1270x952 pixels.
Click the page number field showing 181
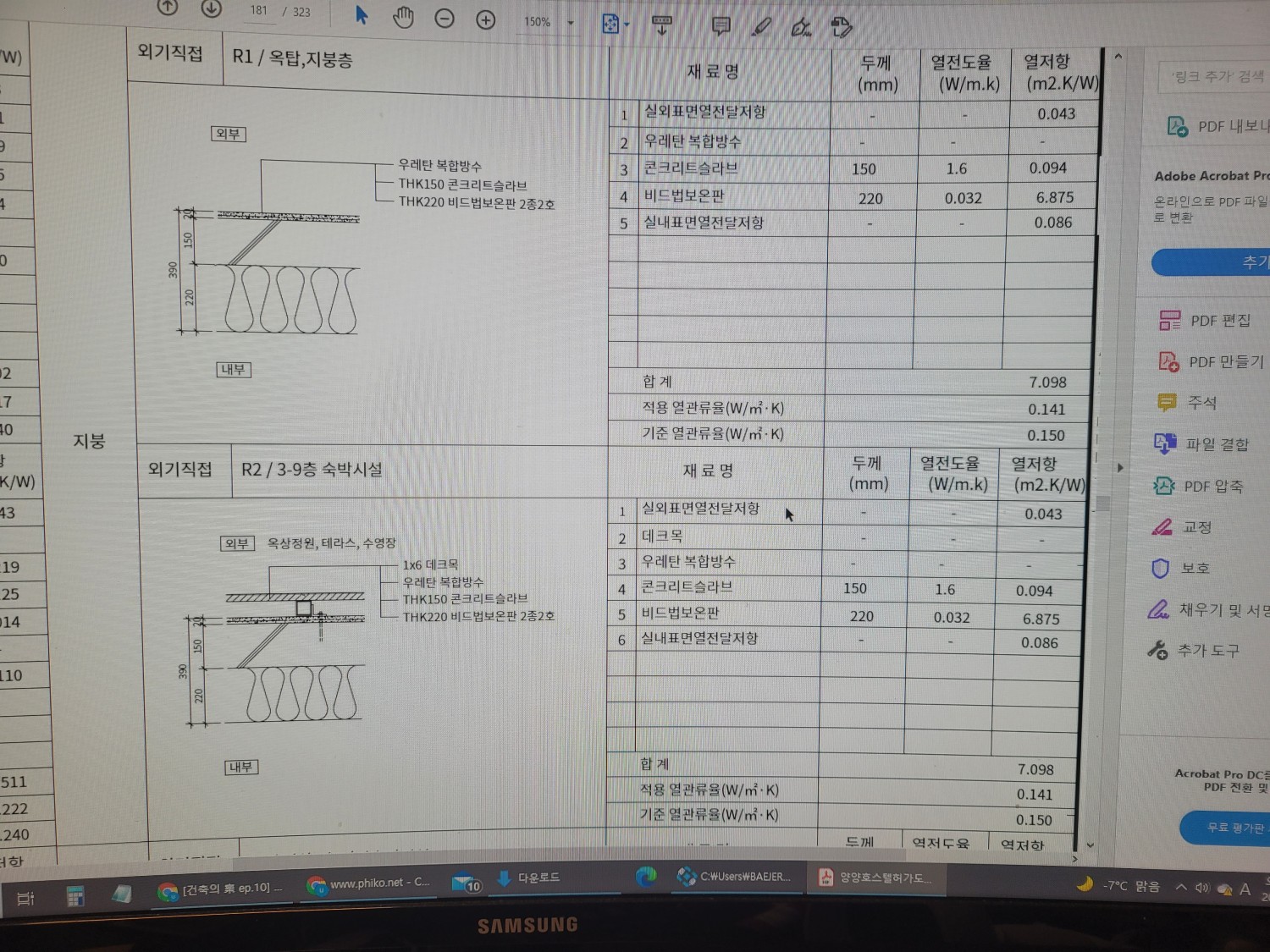(259, 11)
